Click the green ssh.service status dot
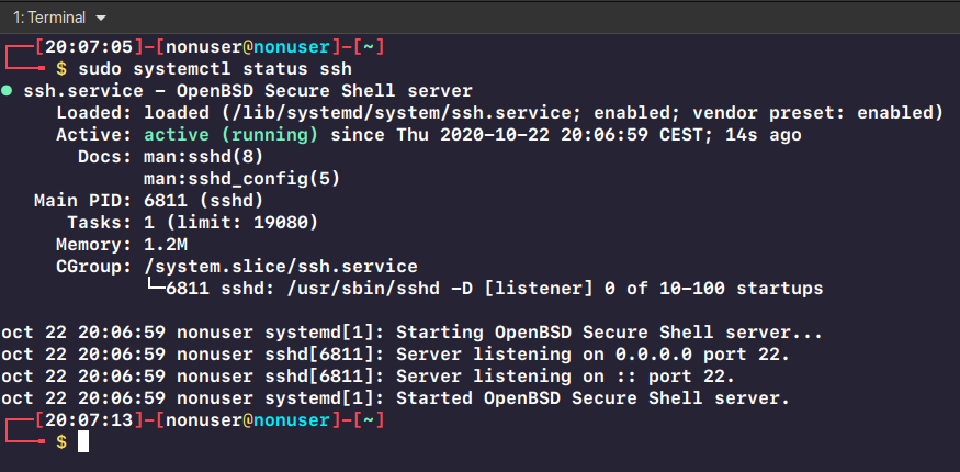 [7, 91]
